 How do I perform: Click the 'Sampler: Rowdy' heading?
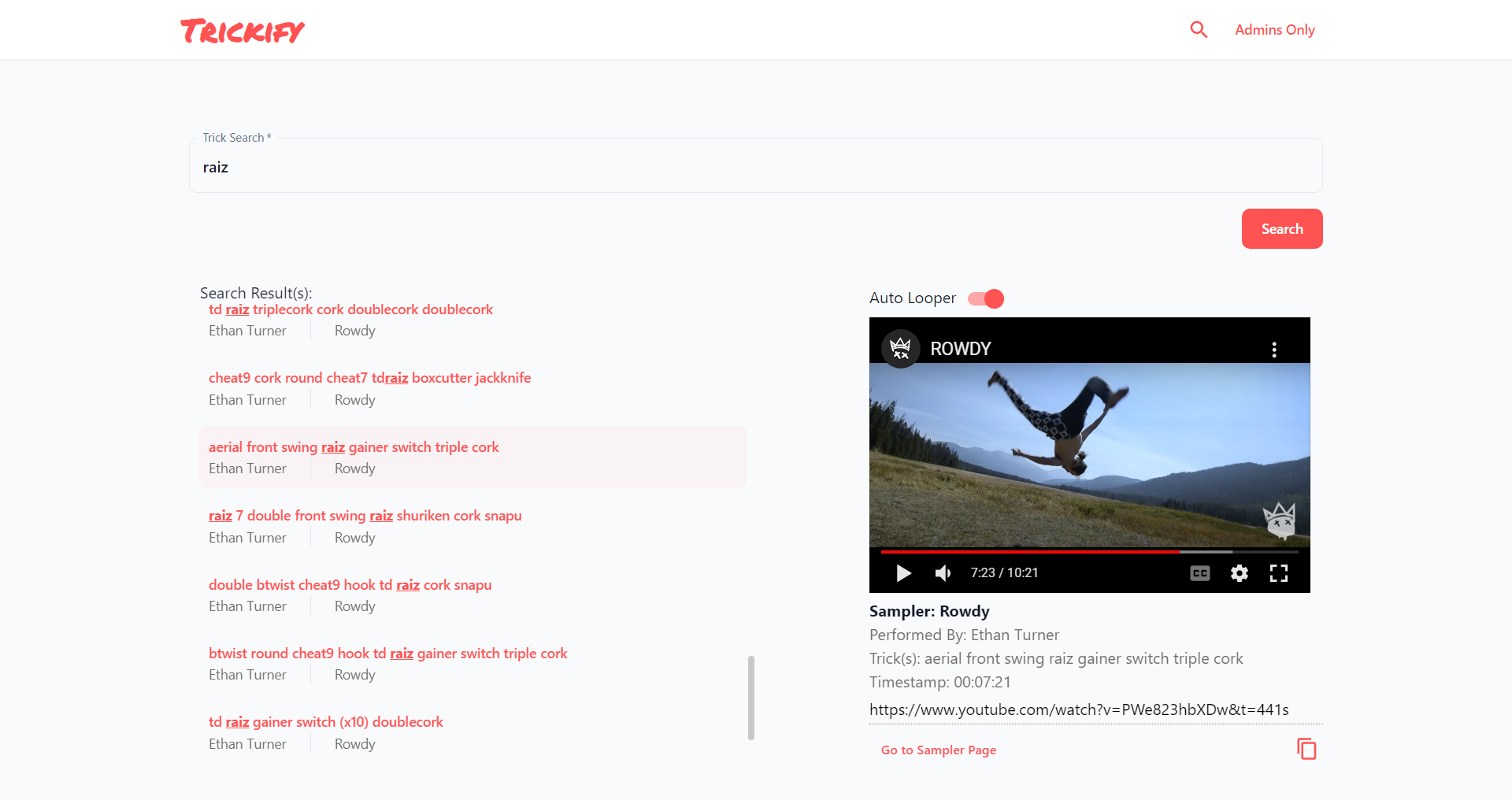click(929, 611)
